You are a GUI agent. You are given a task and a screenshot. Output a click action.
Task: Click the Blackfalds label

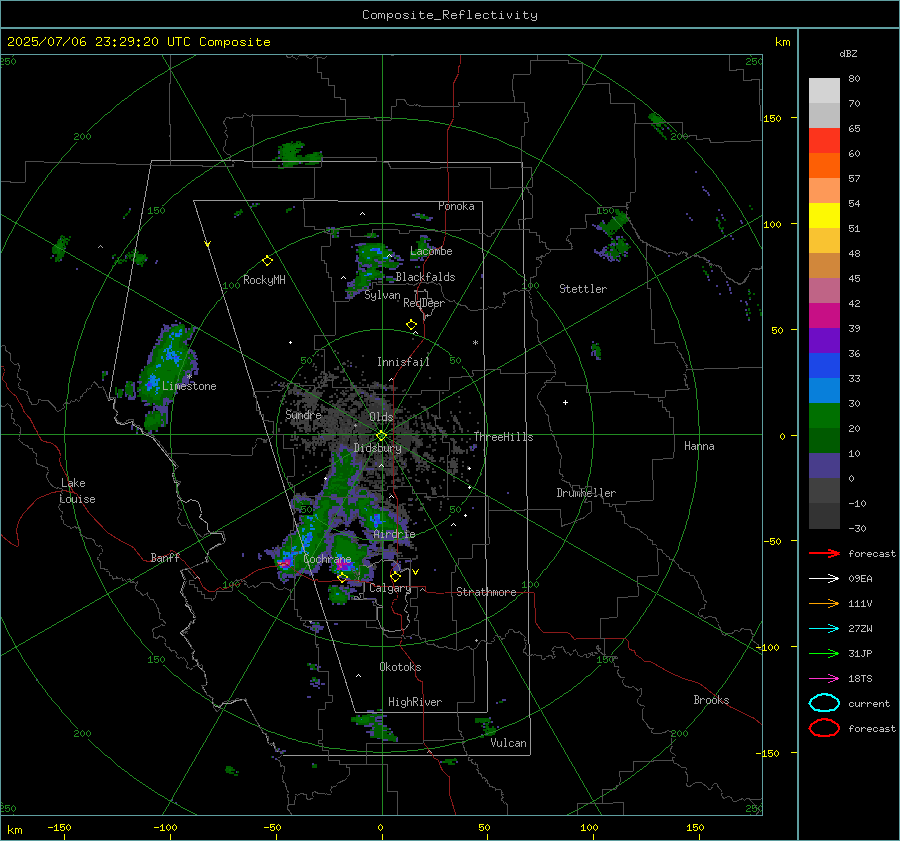tap(425, 277)
